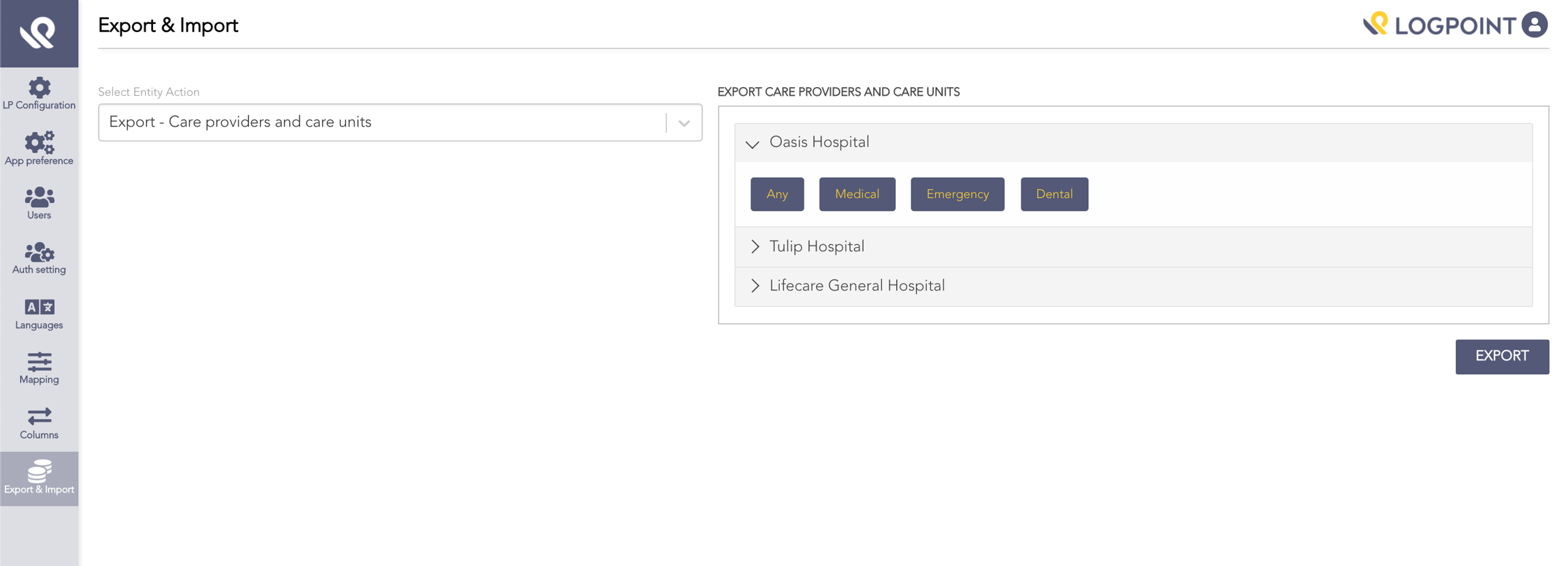The height and width of the screenshot is (566, 1568).
Task: Open the user profile avatar icon
Action: pos(1535,25)
